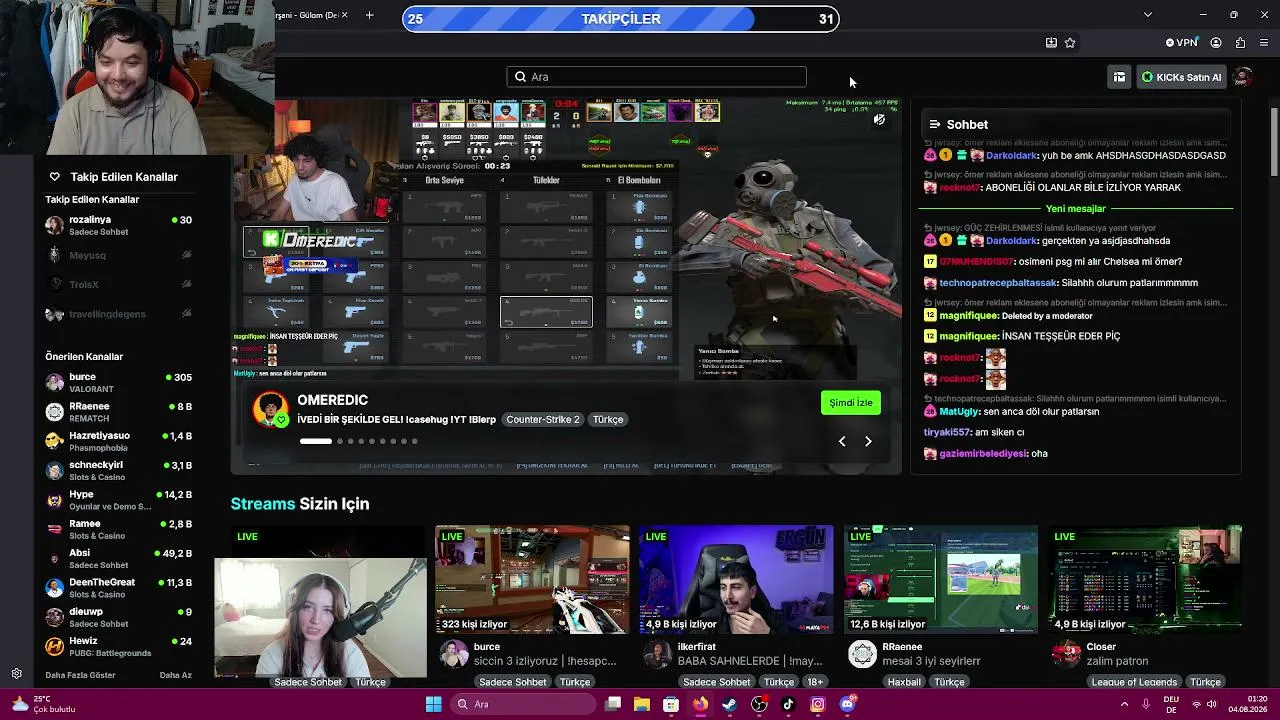Open RRaenee's avatar in recommended channels

[54, 411]
